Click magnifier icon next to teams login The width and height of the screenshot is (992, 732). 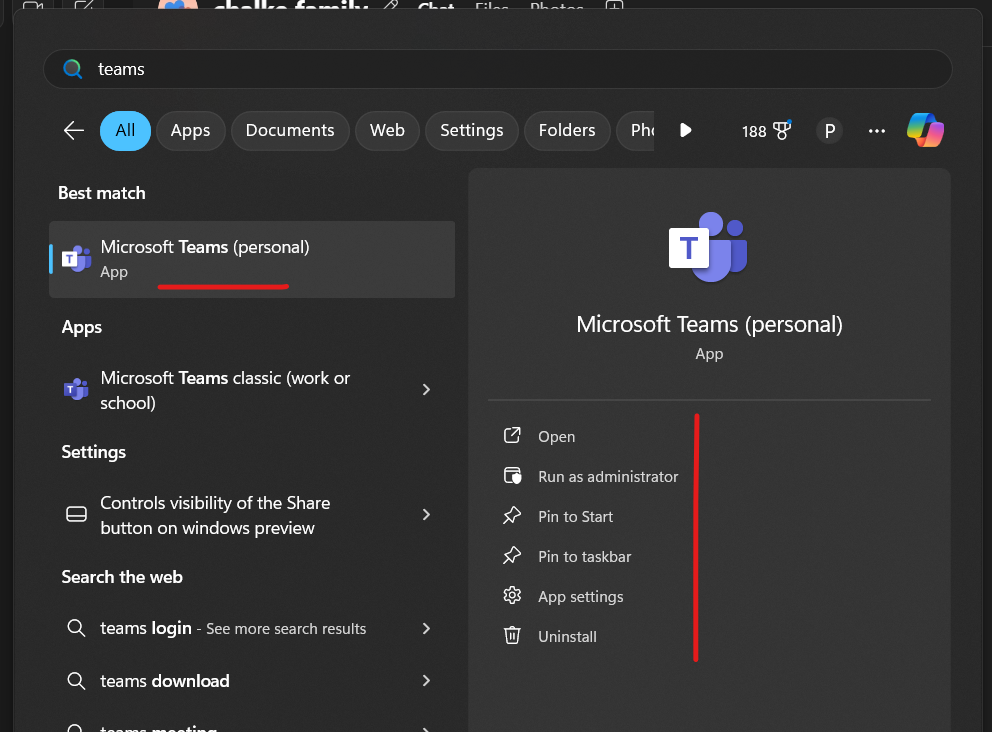[77, 628]
